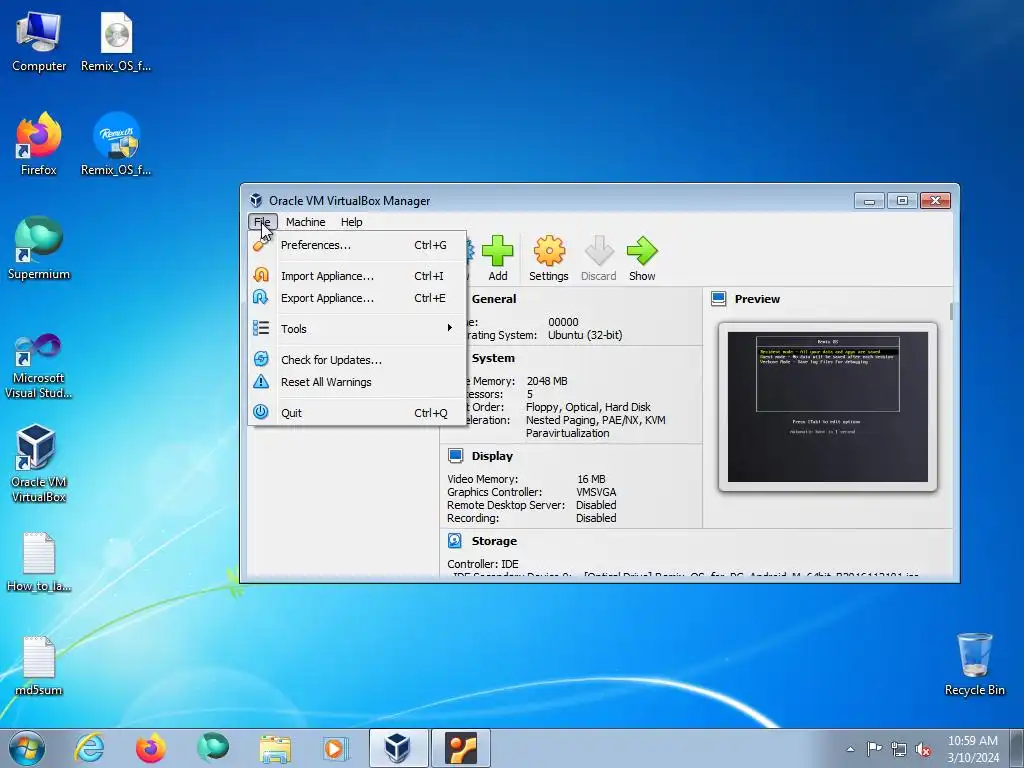Click the VirtualBox title bar cube icon
1024x768 pixels.
[x=256, y=200]
